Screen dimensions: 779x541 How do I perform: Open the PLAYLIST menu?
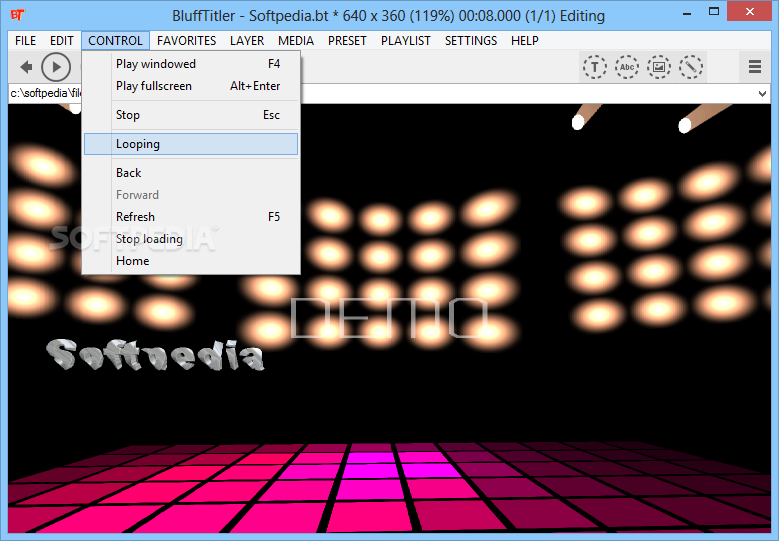(x=405, y=41)
